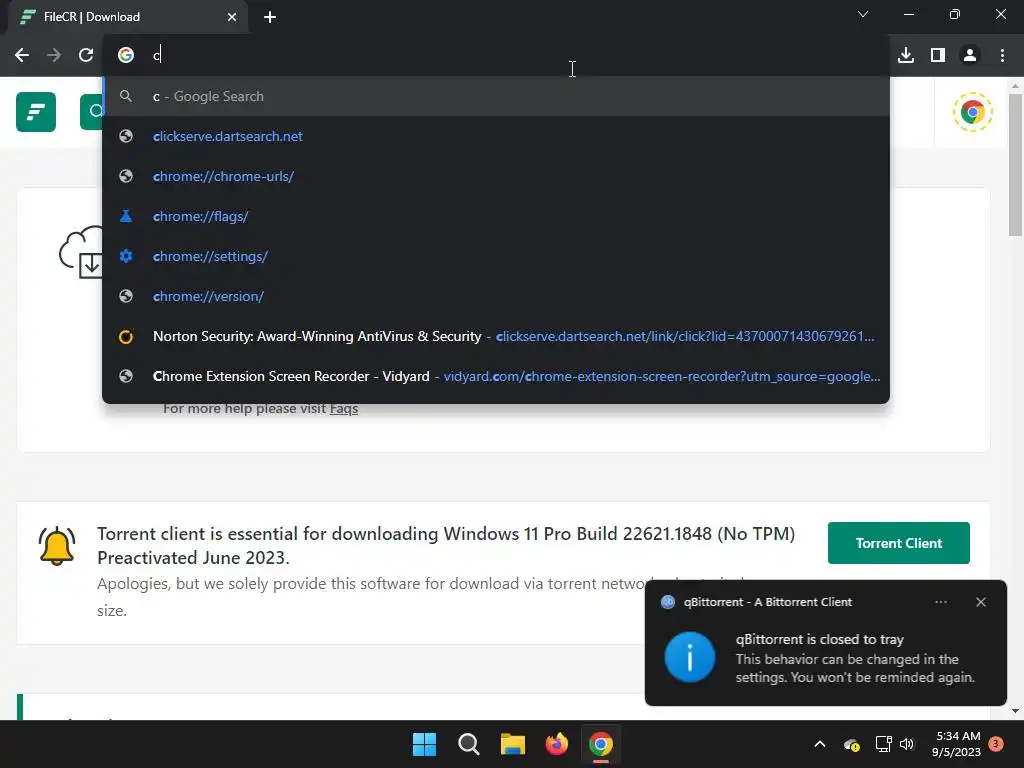Launch Firefox from the taskbar

556,744
